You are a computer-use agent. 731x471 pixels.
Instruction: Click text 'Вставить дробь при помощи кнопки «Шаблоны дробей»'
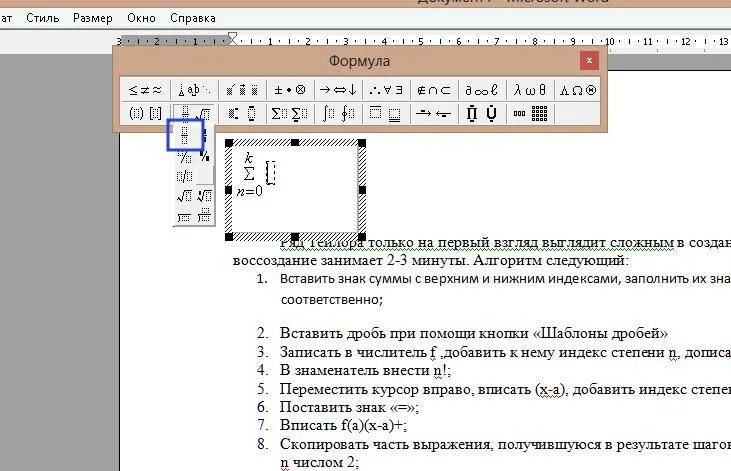click(474, 333)
